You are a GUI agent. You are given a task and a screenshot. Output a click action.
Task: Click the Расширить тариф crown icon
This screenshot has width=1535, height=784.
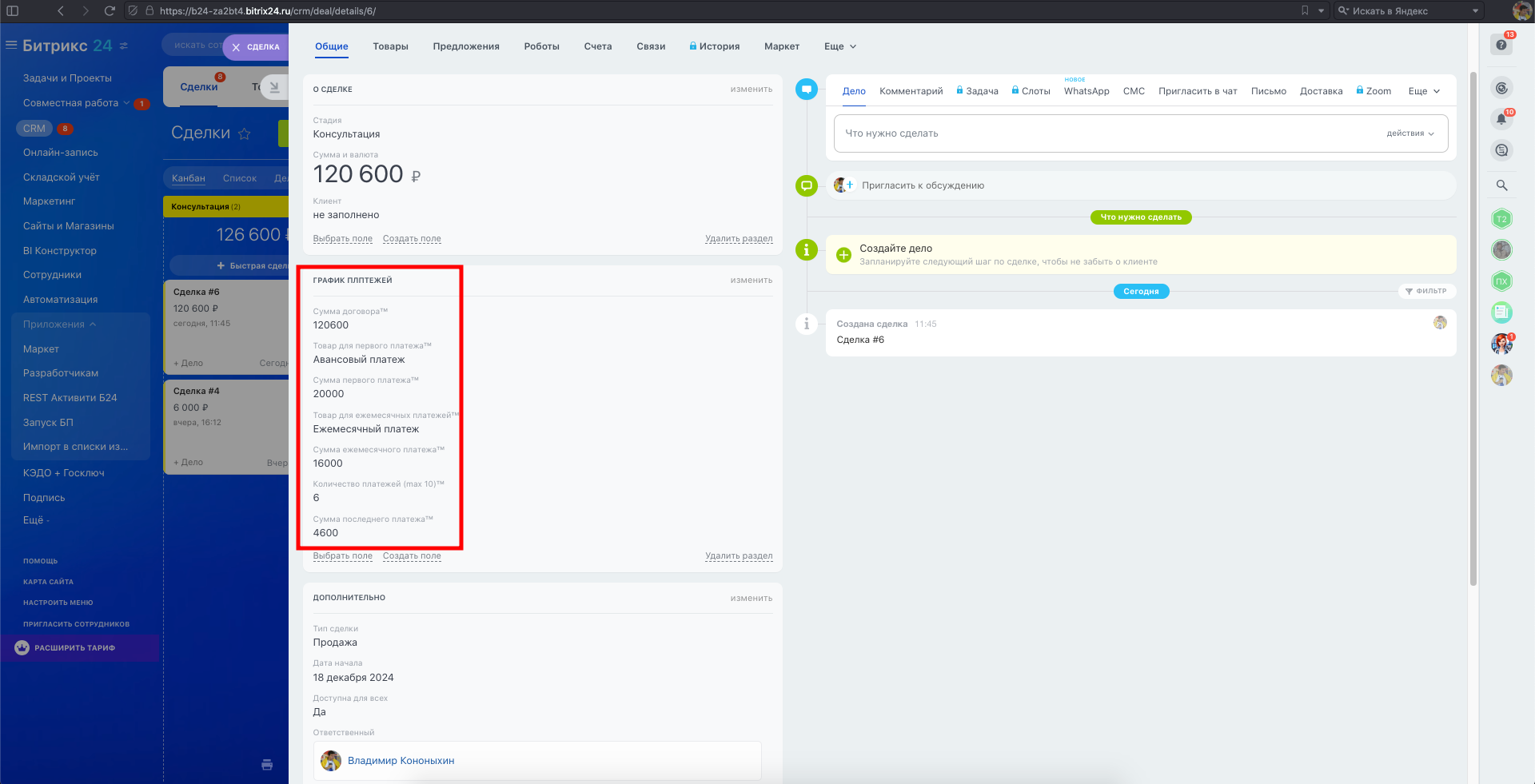pos(22,648)
